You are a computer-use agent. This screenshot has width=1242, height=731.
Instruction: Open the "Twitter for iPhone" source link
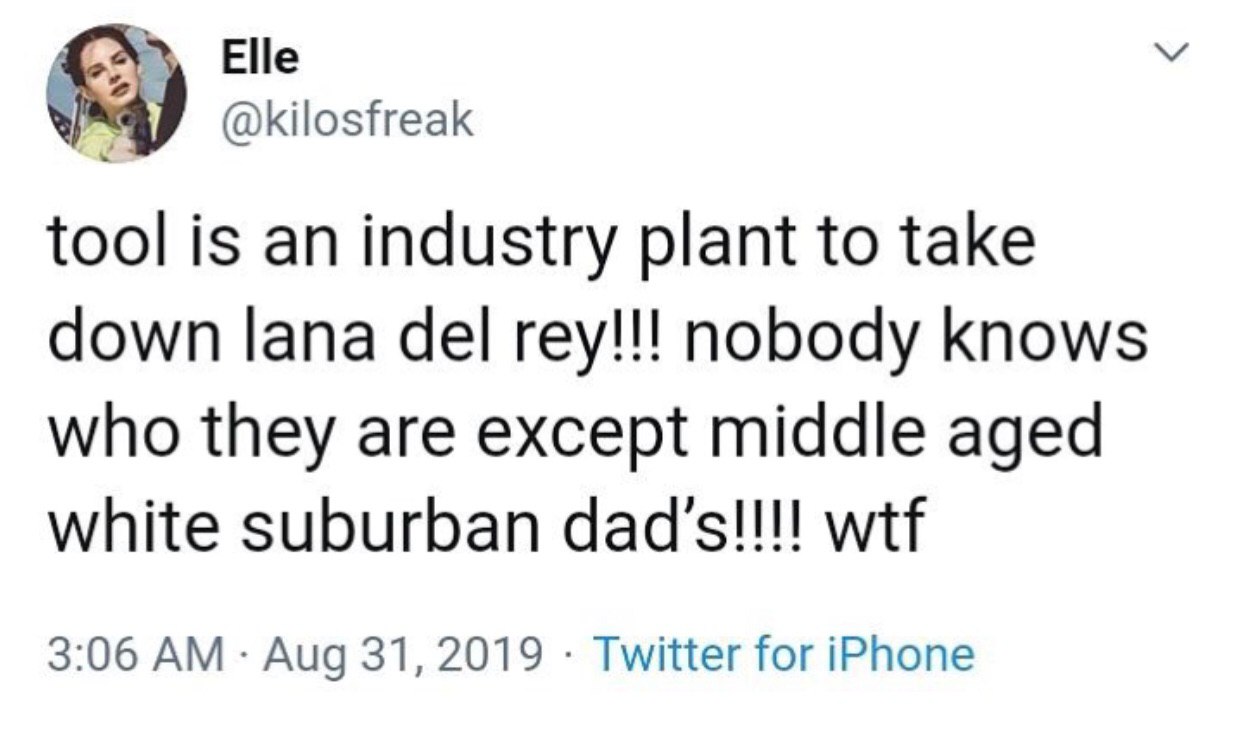click(784, 655)
